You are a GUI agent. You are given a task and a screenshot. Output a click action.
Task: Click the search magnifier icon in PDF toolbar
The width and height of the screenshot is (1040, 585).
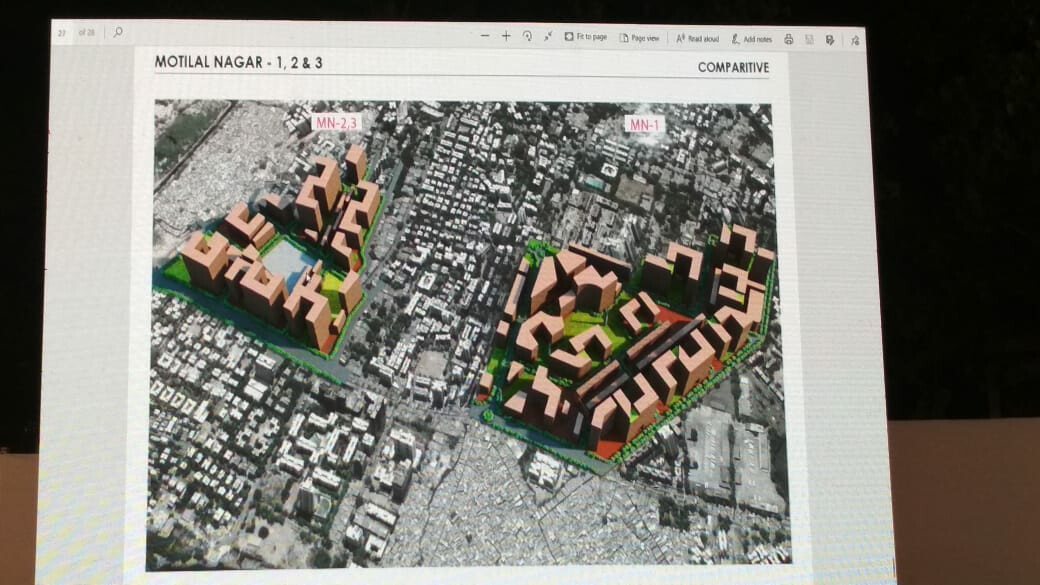click(118, 32)
